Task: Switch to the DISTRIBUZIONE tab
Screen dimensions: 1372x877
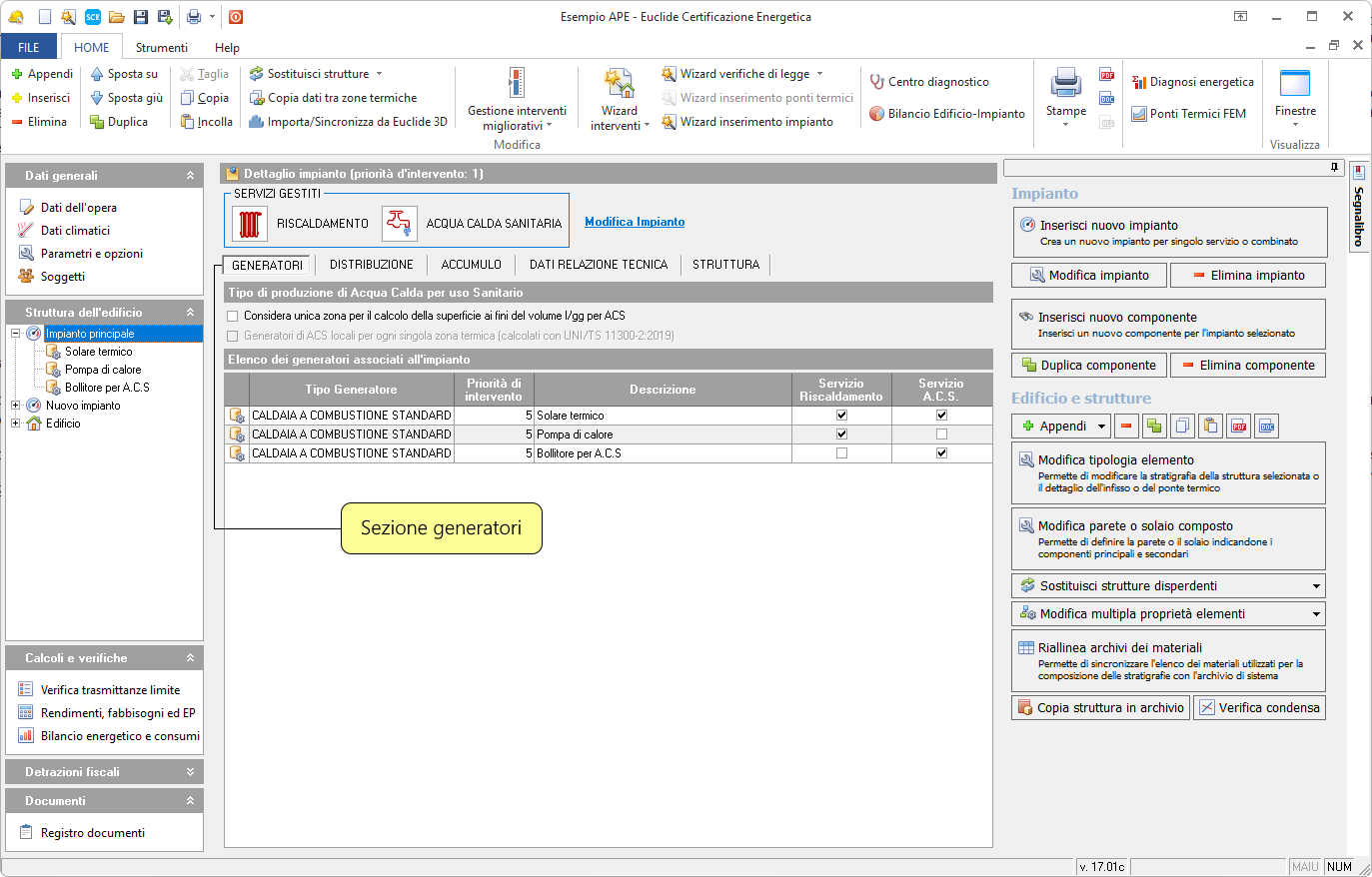Action: [x=371, y=265]
